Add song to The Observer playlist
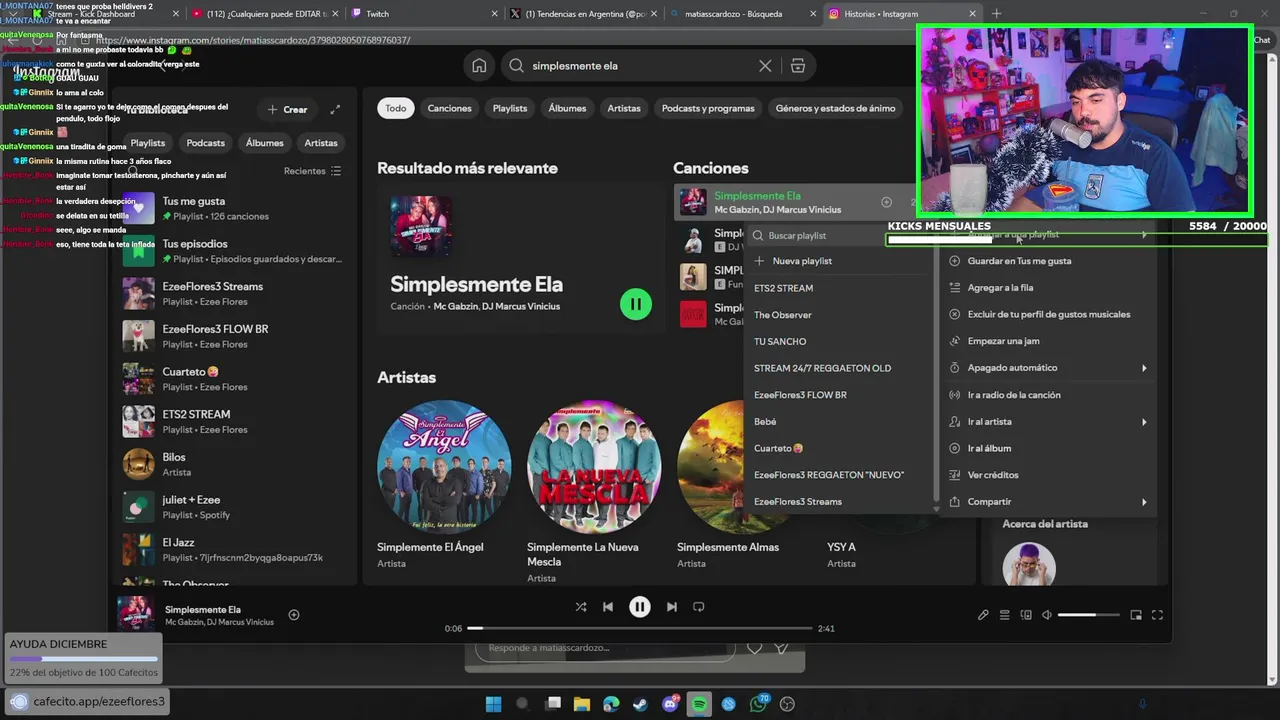Image resolution: width=1280 pixels, height=720 pixels. 838,315
